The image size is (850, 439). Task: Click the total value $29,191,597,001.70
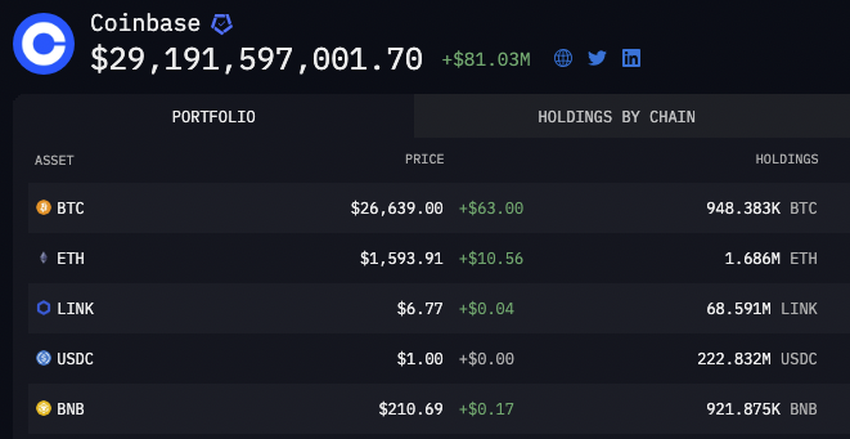[x=256, y=60]
